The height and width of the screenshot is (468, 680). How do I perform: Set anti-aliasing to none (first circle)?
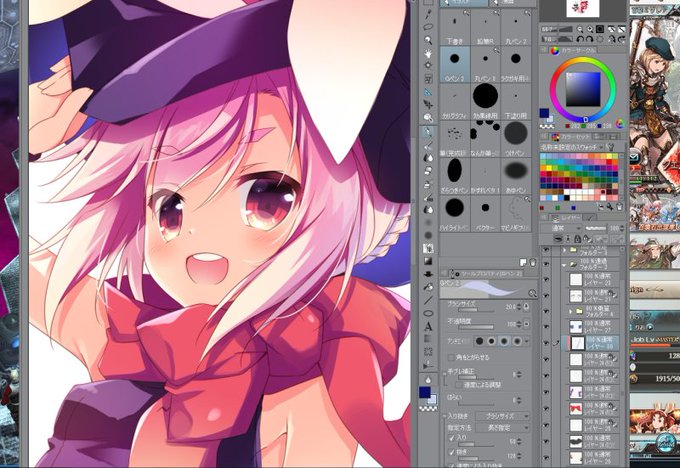coord(479,341)
